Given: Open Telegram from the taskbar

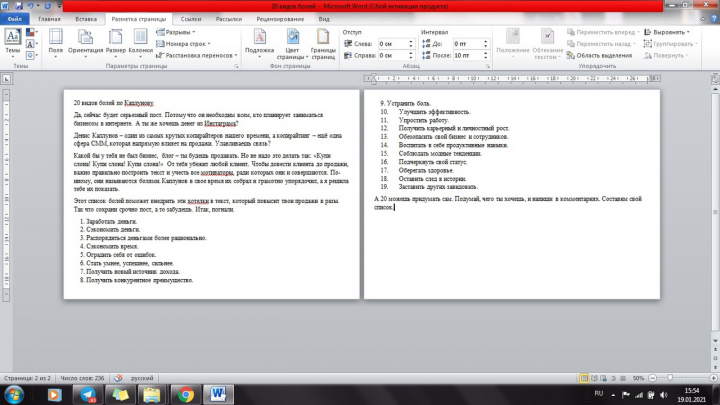Looking at the screenshot, I should click(88, 394).
